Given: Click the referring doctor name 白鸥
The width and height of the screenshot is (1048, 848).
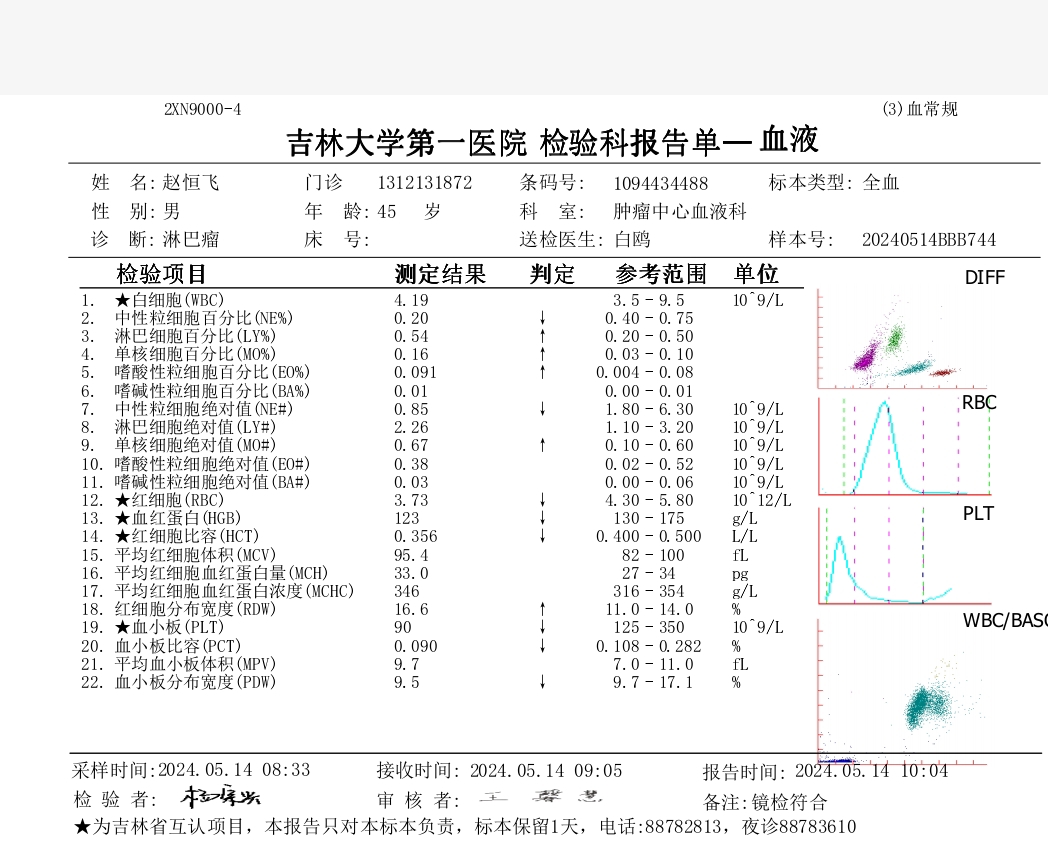Looking at the screenshot, I should [x=632, y=239].
